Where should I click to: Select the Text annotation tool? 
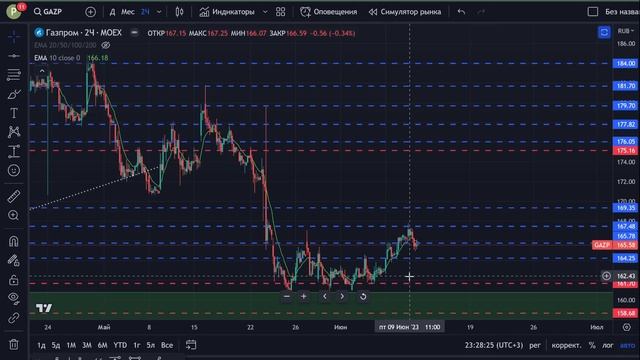pos(14,113)
